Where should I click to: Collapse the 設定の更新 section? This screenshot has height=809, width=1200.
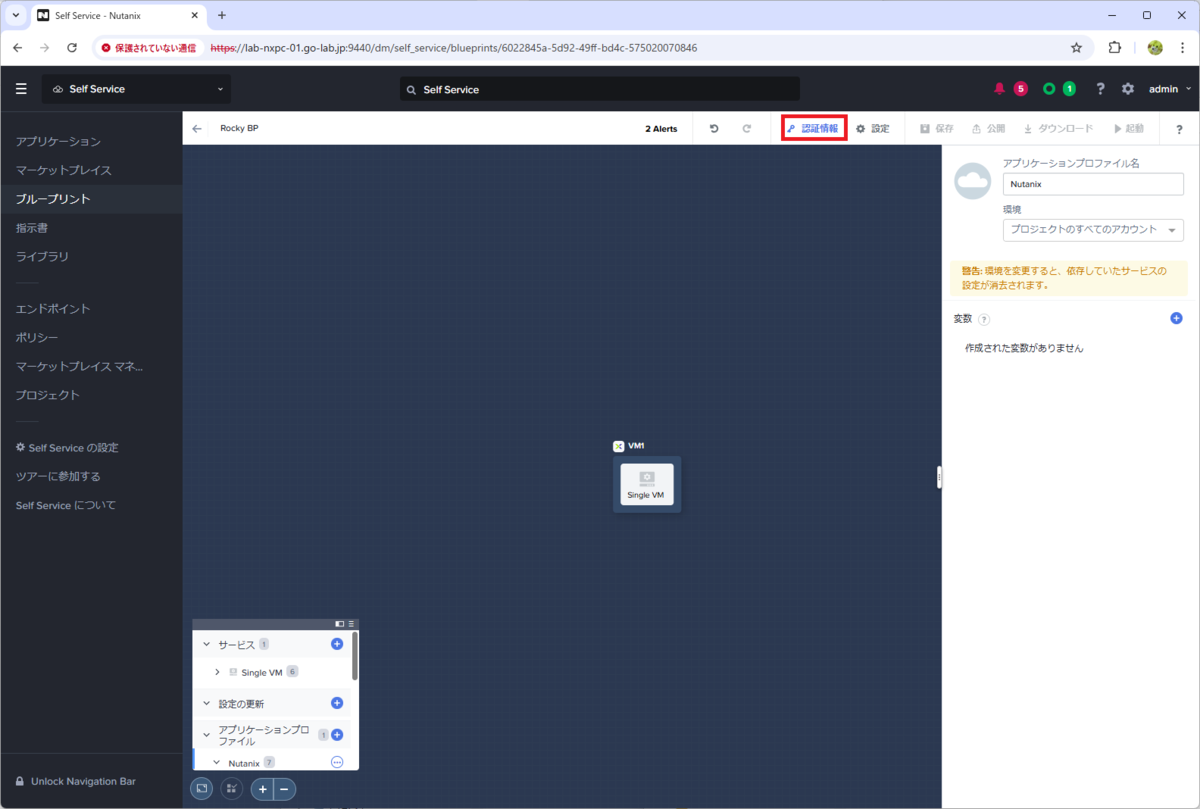tap(207, 704)
